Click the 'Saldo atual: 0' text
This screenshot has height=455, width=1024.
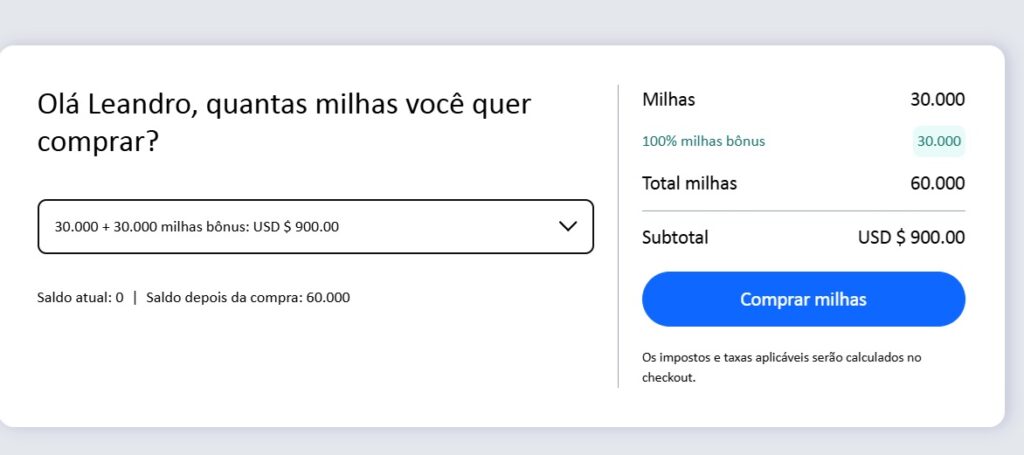(80, 297)
